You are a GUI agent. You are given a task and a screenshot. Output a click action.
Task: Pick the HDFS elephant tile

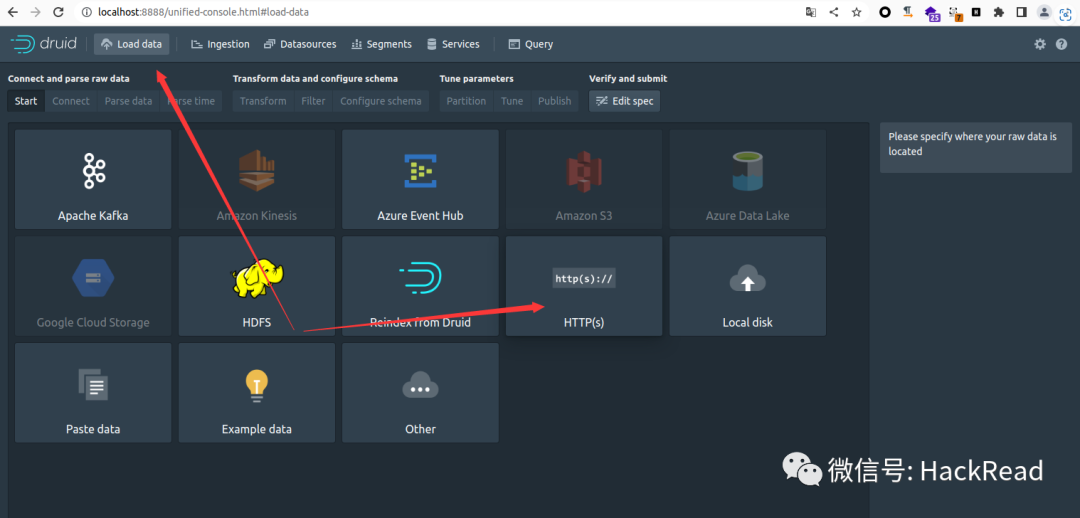pyautogui.click(x=257, y=286)
